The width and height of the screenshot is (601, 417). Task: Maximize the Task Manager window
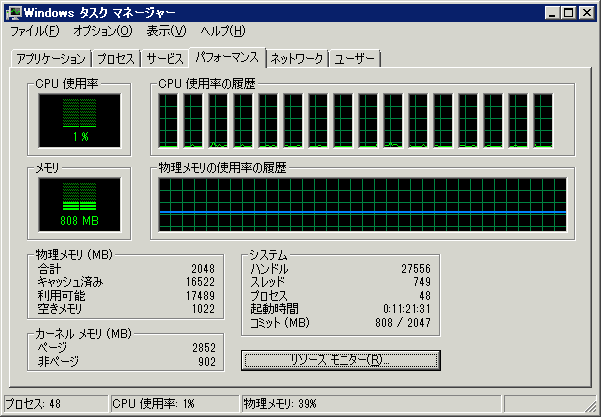(568, 13)
